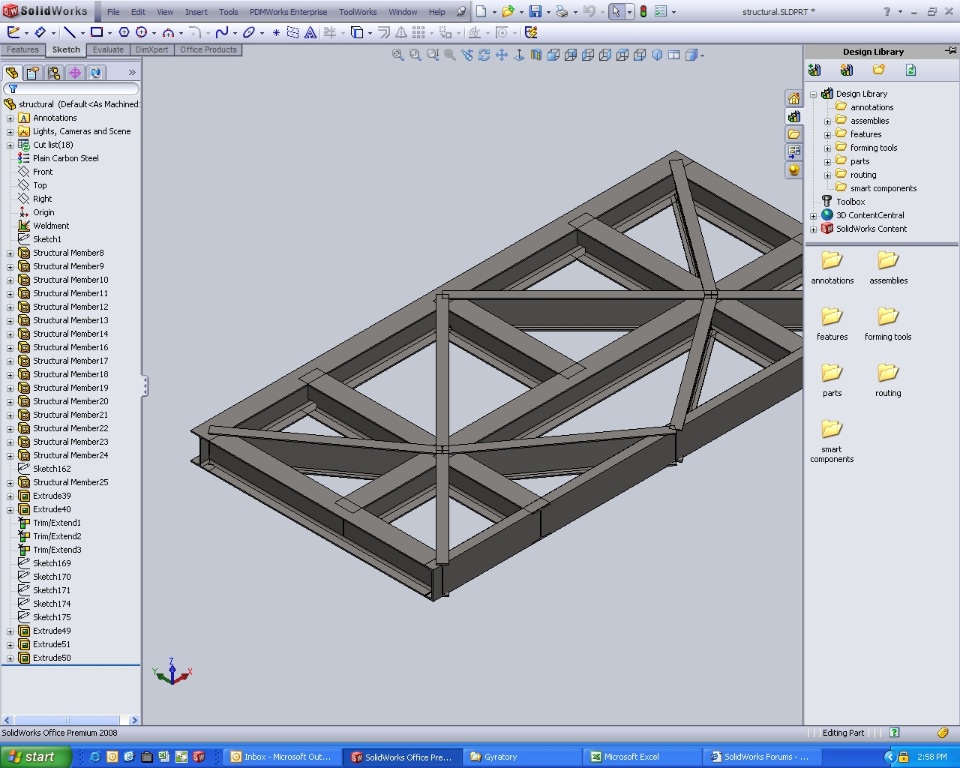Switch to the Evaluate tab
This screenshot has height=768, width=960.
coord(108,49)
